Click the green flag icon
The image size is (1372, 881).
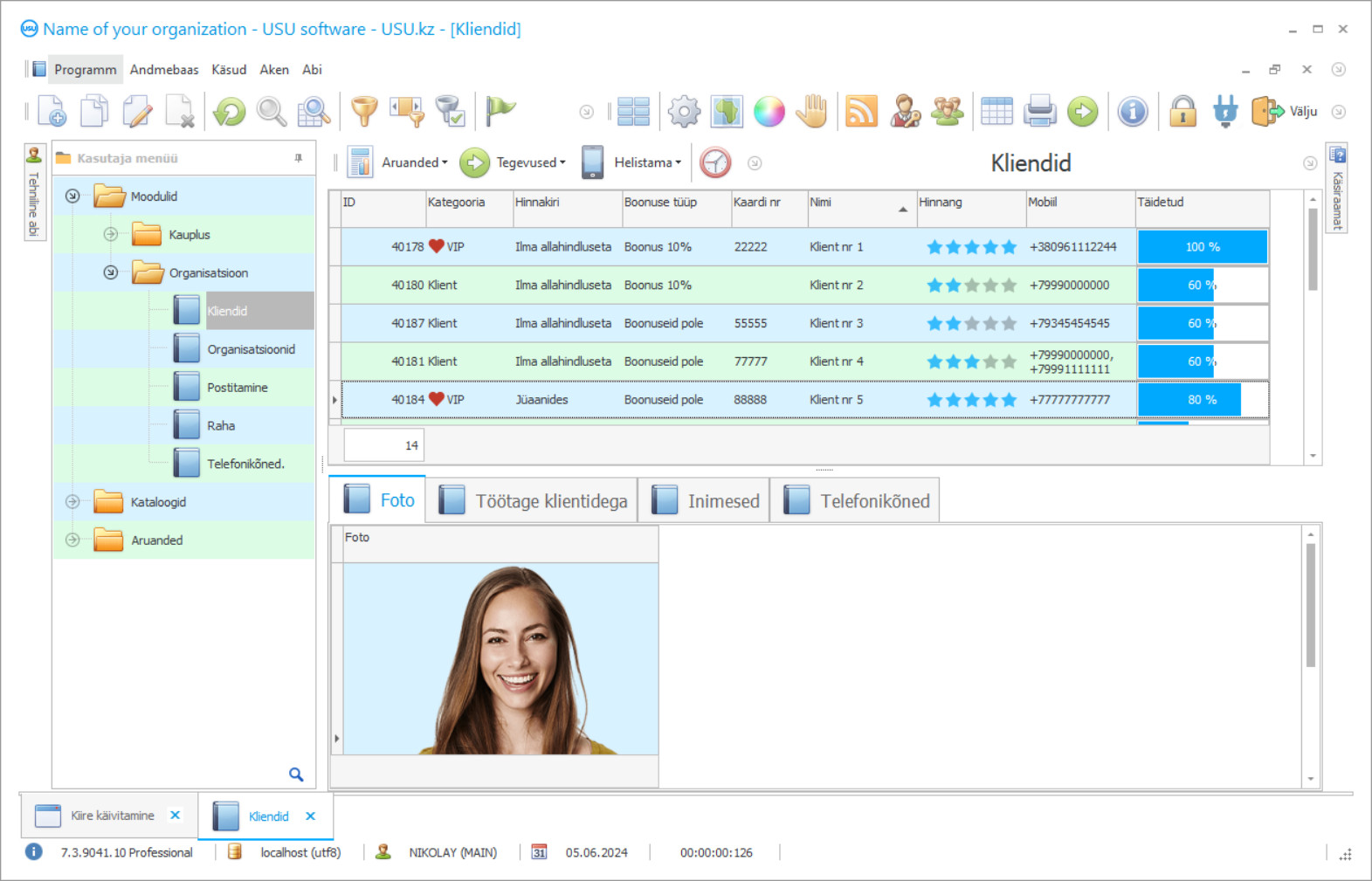point(500,111)
